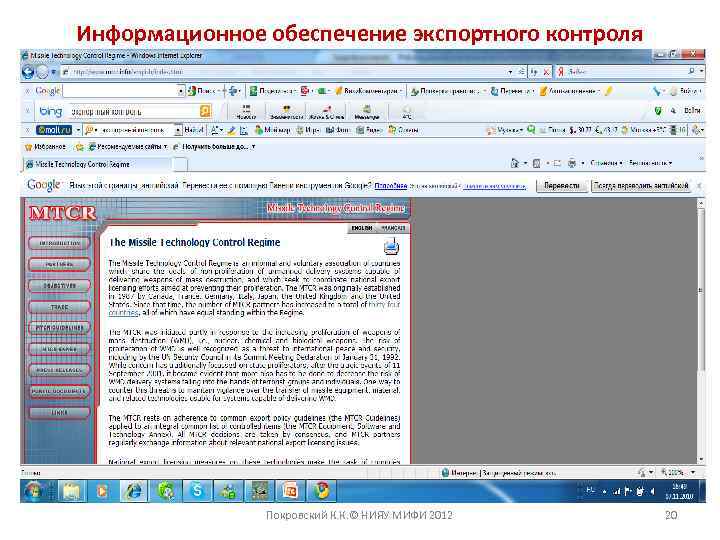The image size is (720, 540).
Task: Open the Страница menu dropdown
Action: [x=606, y=163]
